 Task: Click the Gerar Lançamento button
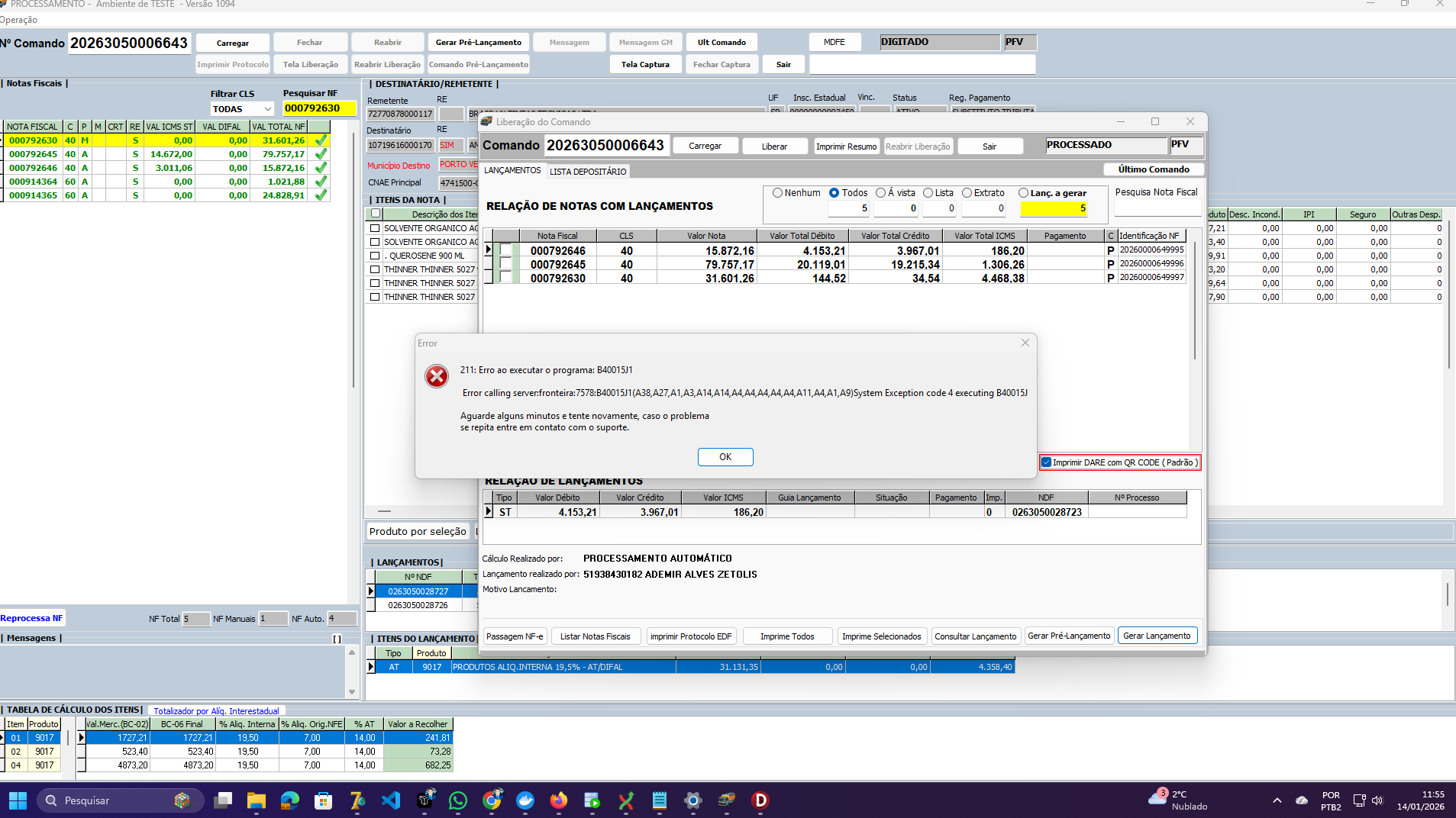[1156, 636]
